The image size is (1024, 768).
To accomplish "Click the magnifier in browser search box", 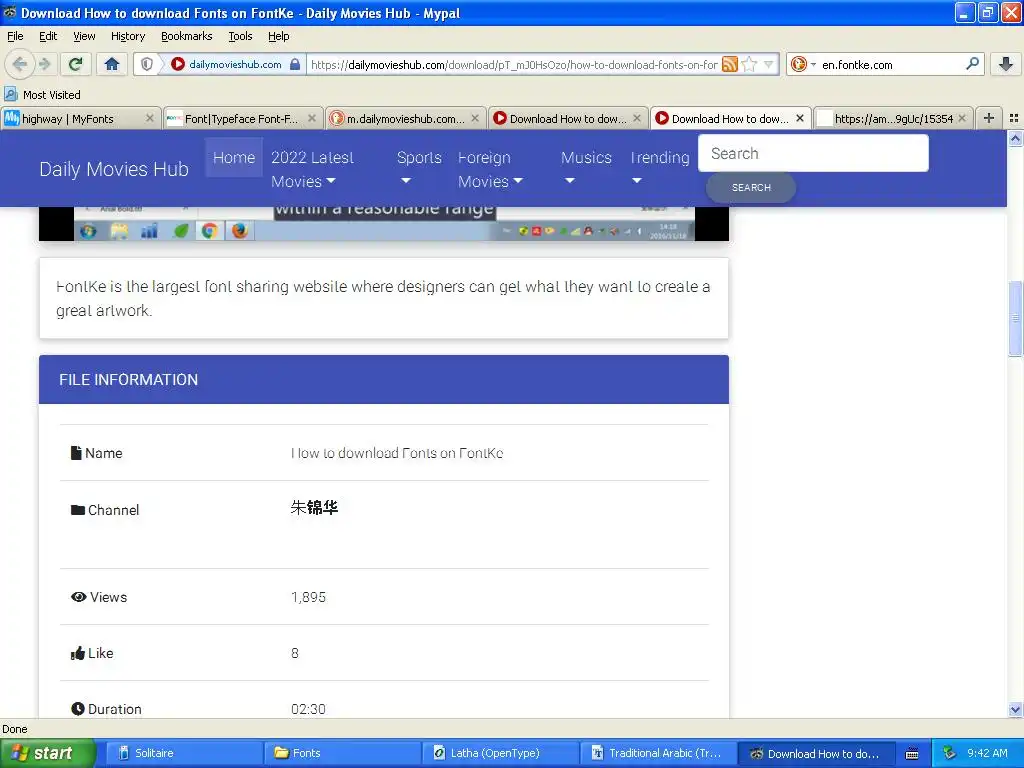I will (x=972, y=64).
